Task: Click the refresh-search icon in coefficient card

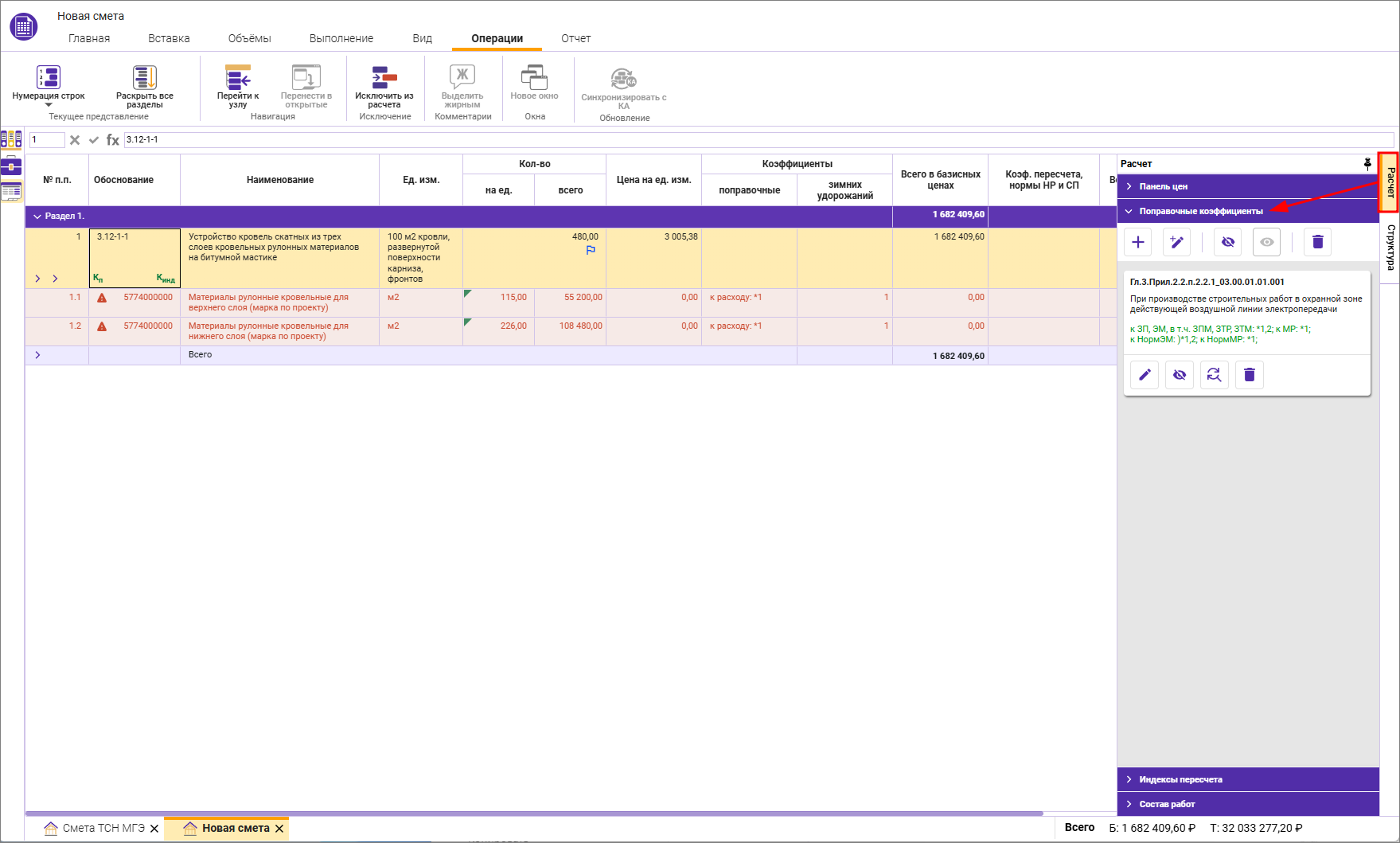Action: pos(1214,375)
